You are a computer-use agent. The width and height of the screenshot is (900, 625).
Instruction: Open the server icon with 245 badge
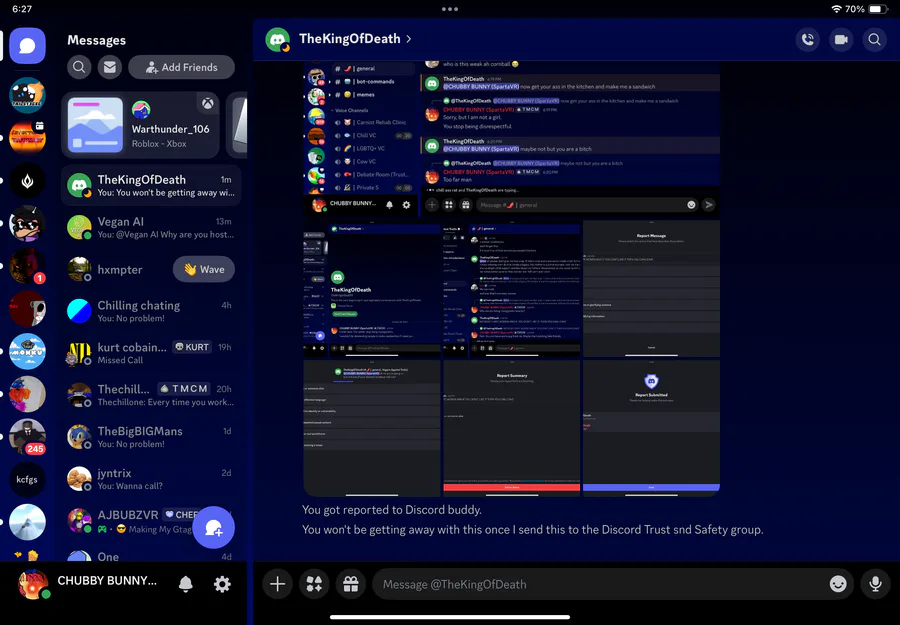pos(27,437)
